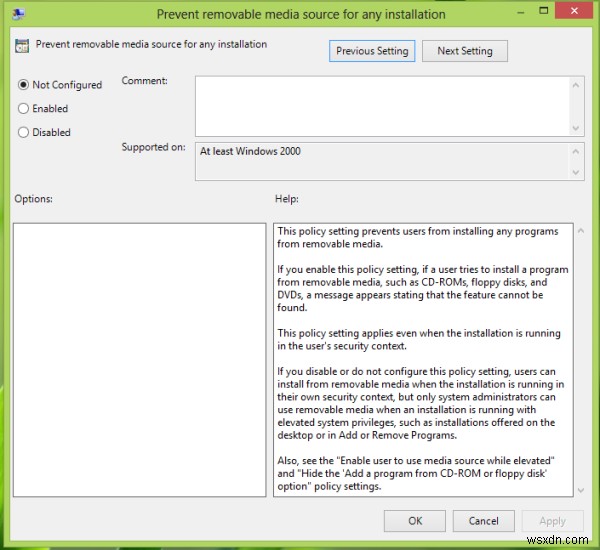Confirm with the OK button
The image size is (600, 550).
(415, 521)
